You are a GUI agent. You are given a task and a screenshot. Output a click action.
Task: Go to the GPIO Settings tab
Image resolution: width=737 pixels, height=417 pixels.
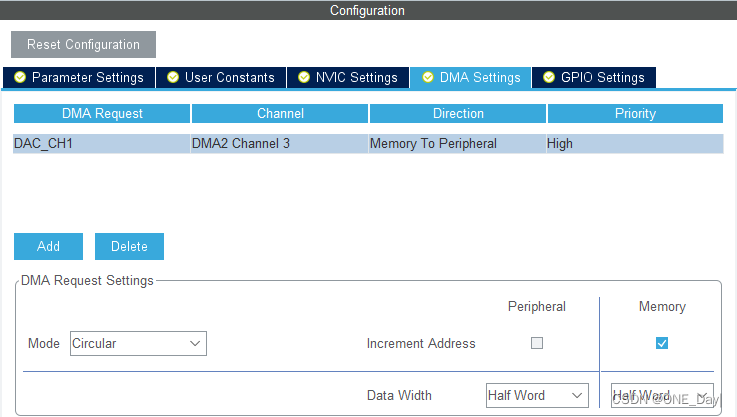[x=594, y=77]
